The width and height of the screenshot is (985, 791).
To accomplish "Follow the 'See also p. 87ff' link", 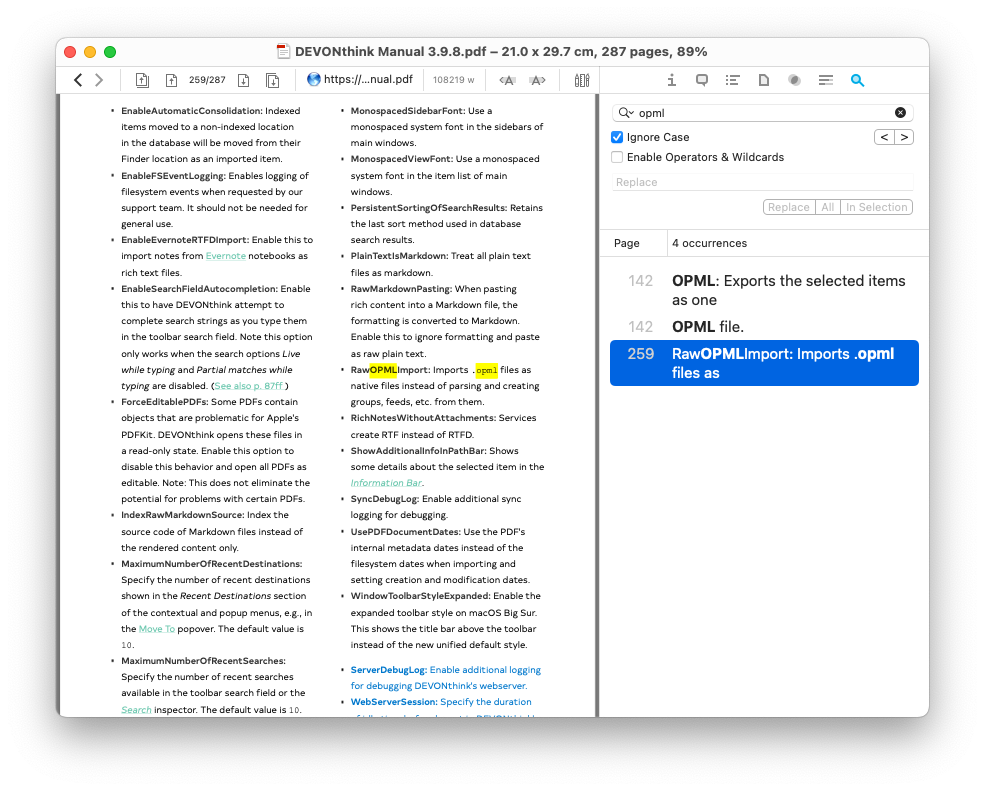I will [x=249, y=386].
